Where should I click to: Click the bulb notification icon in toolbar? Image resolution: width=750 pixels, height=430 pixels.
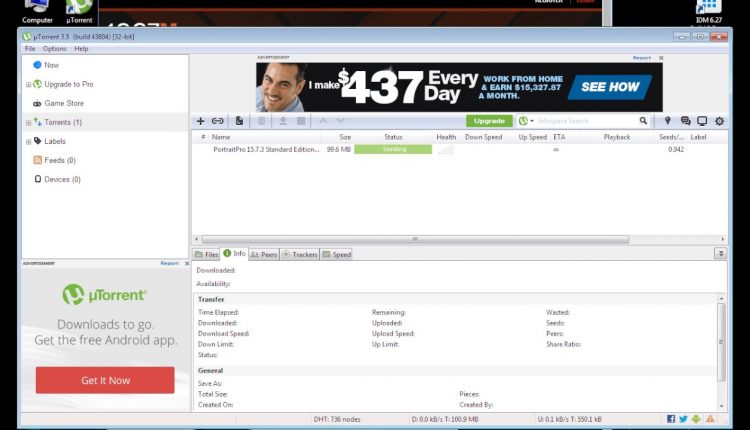click(668, 121)
